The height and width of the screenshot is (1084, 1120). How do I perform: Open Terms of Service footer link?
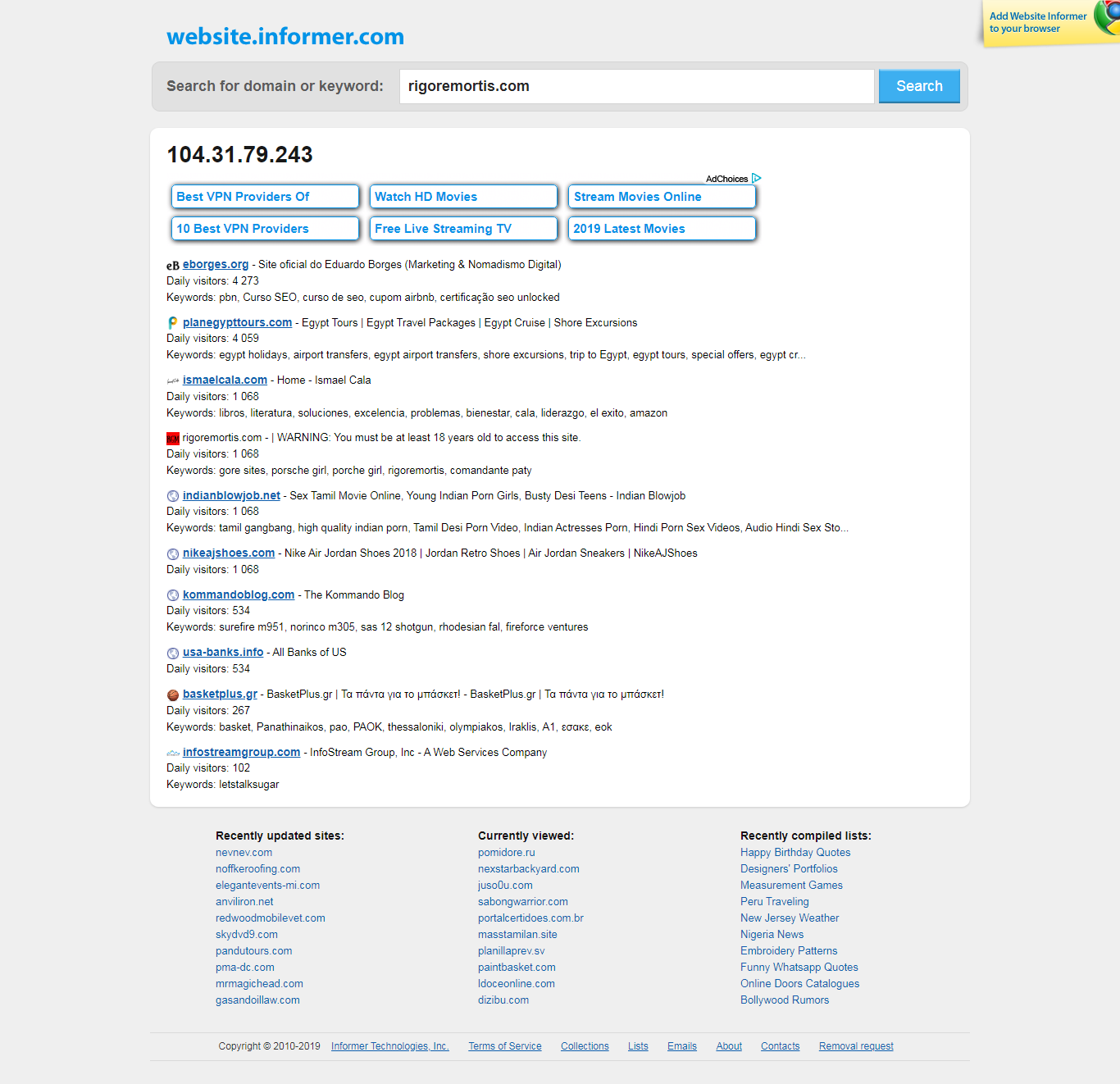coord(505,1046)
